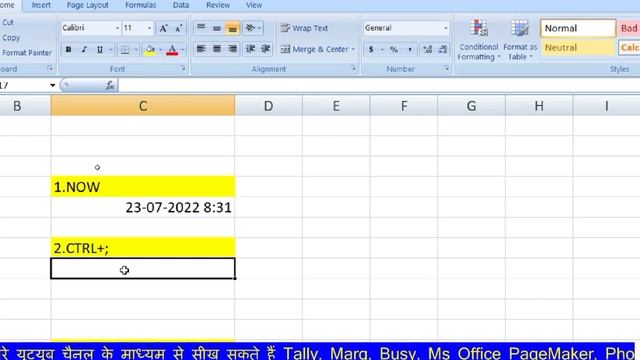640x360 pixels.
Task: Apply Accounting dollar format
Action: [371, 49]
